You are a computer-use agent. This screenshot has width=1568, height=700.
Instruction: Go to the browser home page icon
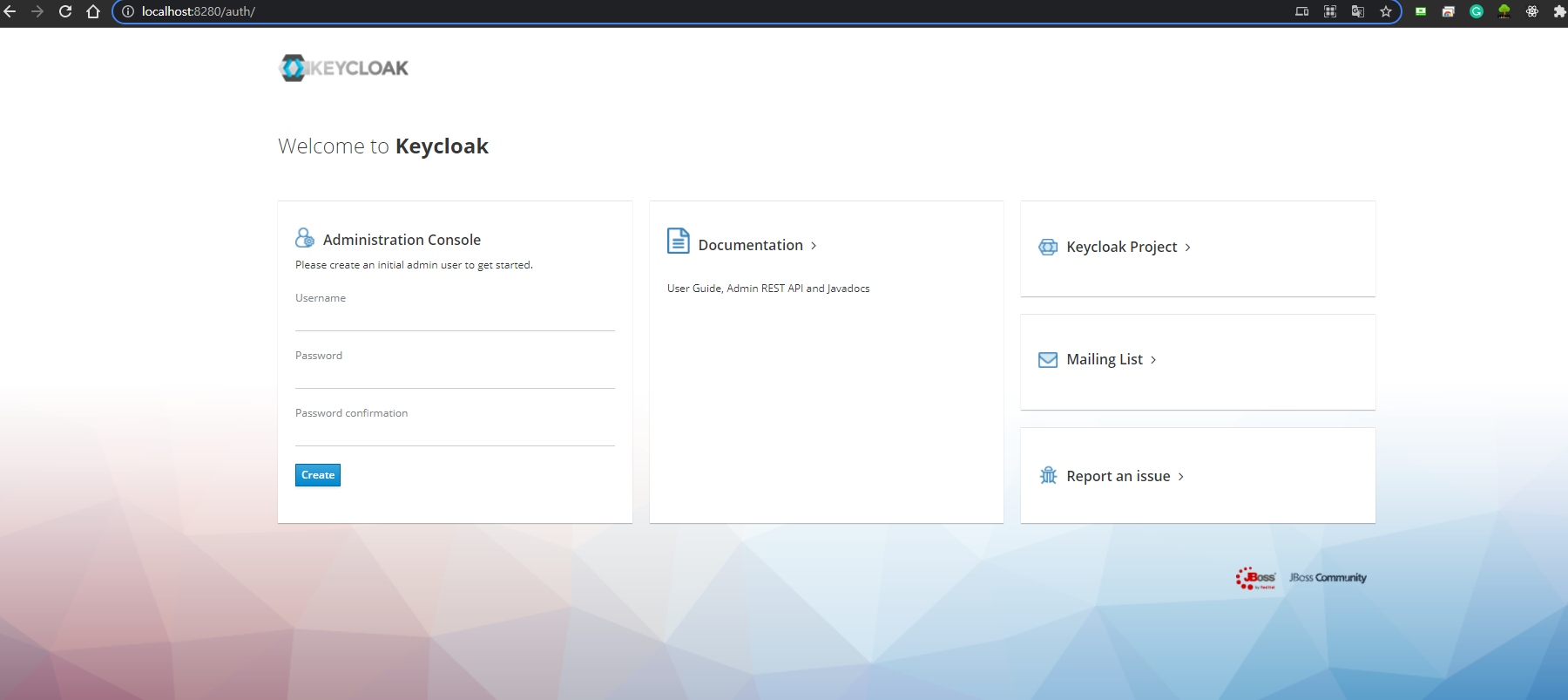pyautogui.click(x=93, y=11)
